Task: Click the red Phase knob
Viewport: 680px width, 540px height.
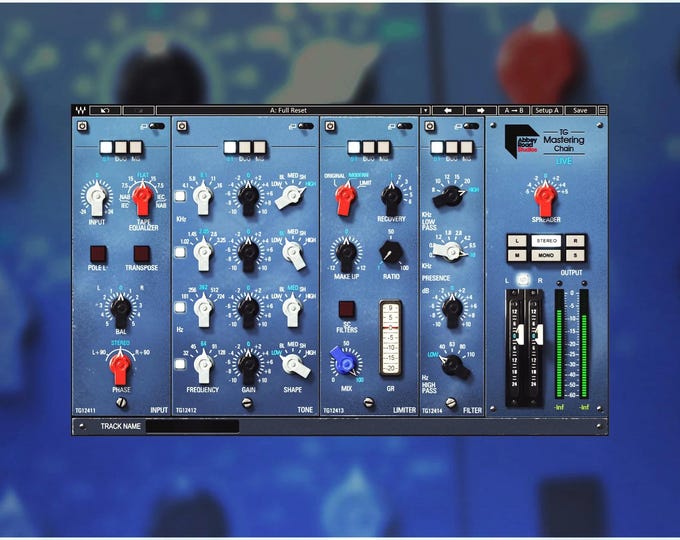Action: [120, 367]
